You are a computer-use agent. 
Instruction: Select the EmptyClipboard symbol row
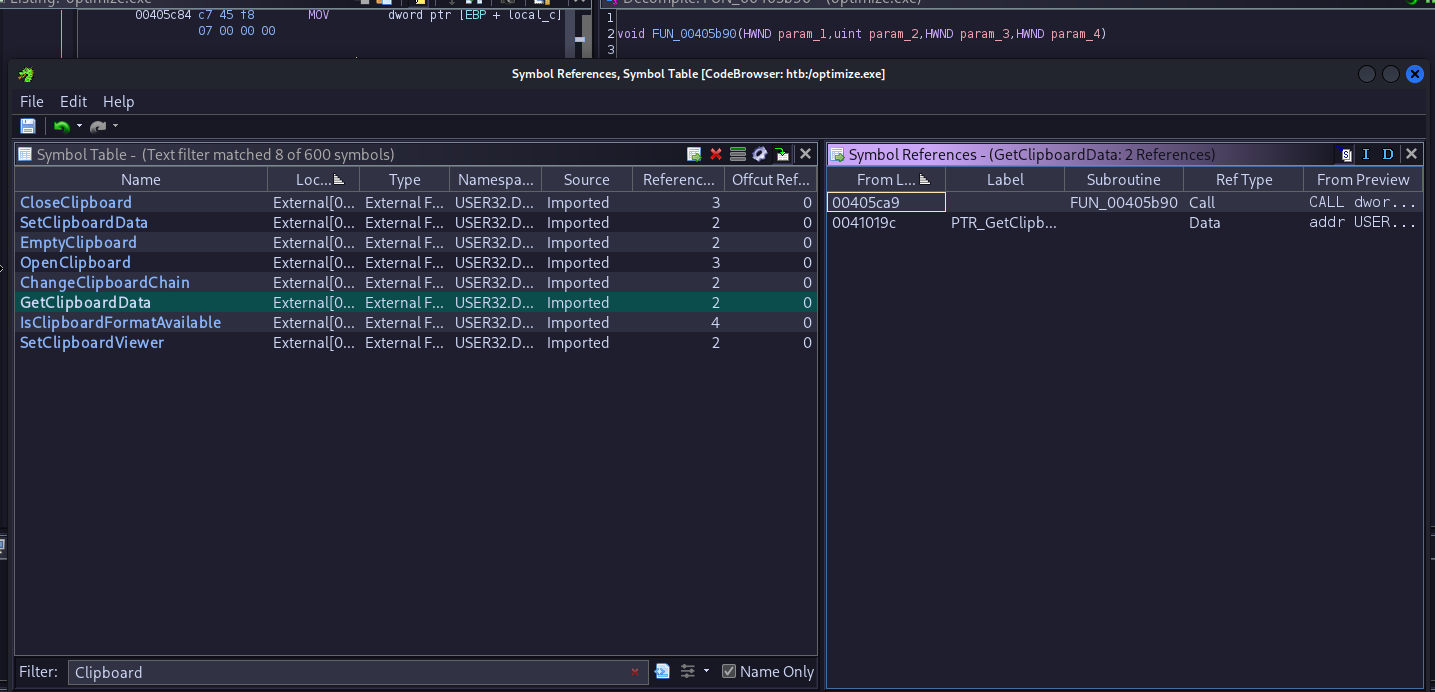pos(416,242)
